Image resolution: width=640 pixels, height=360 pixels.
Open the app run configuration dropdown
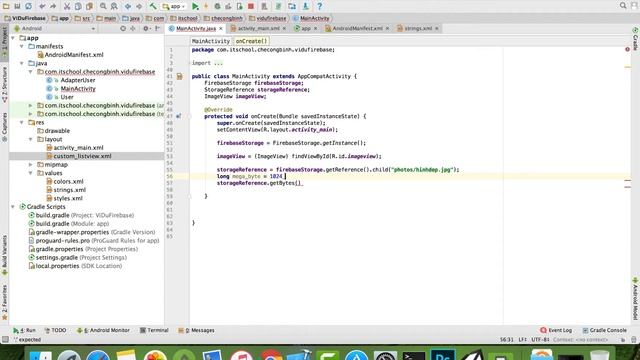point(174,6)
